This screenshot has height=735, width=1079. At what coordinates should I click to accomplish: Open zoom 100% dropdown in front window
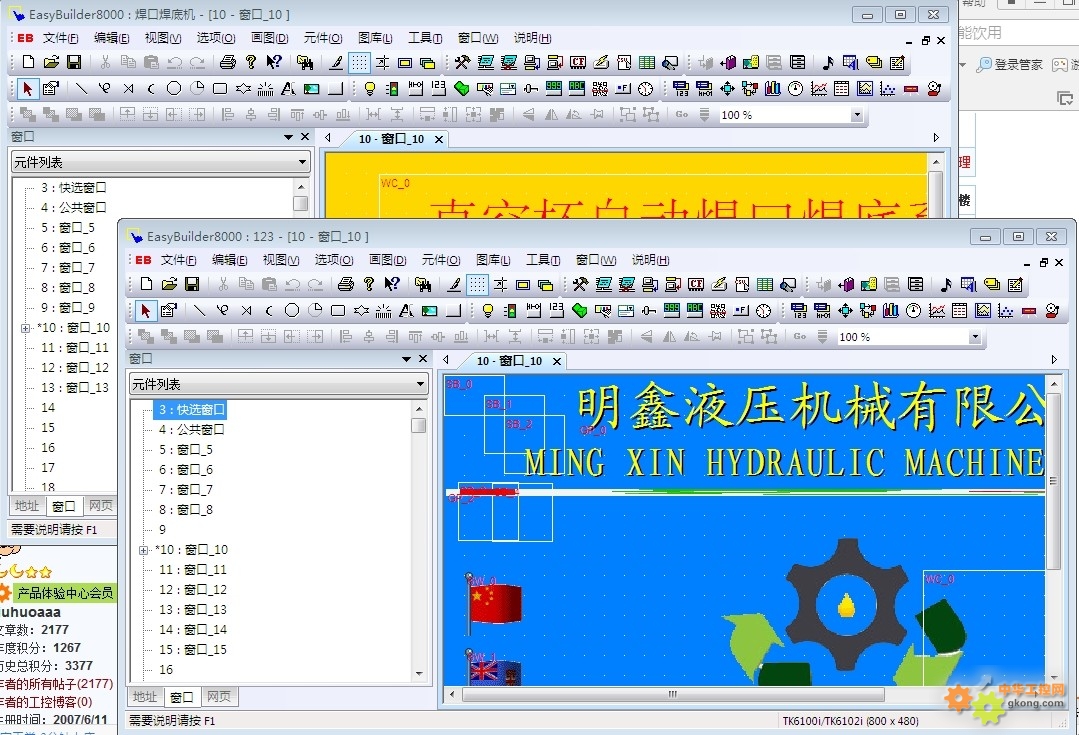pos(975,337)
